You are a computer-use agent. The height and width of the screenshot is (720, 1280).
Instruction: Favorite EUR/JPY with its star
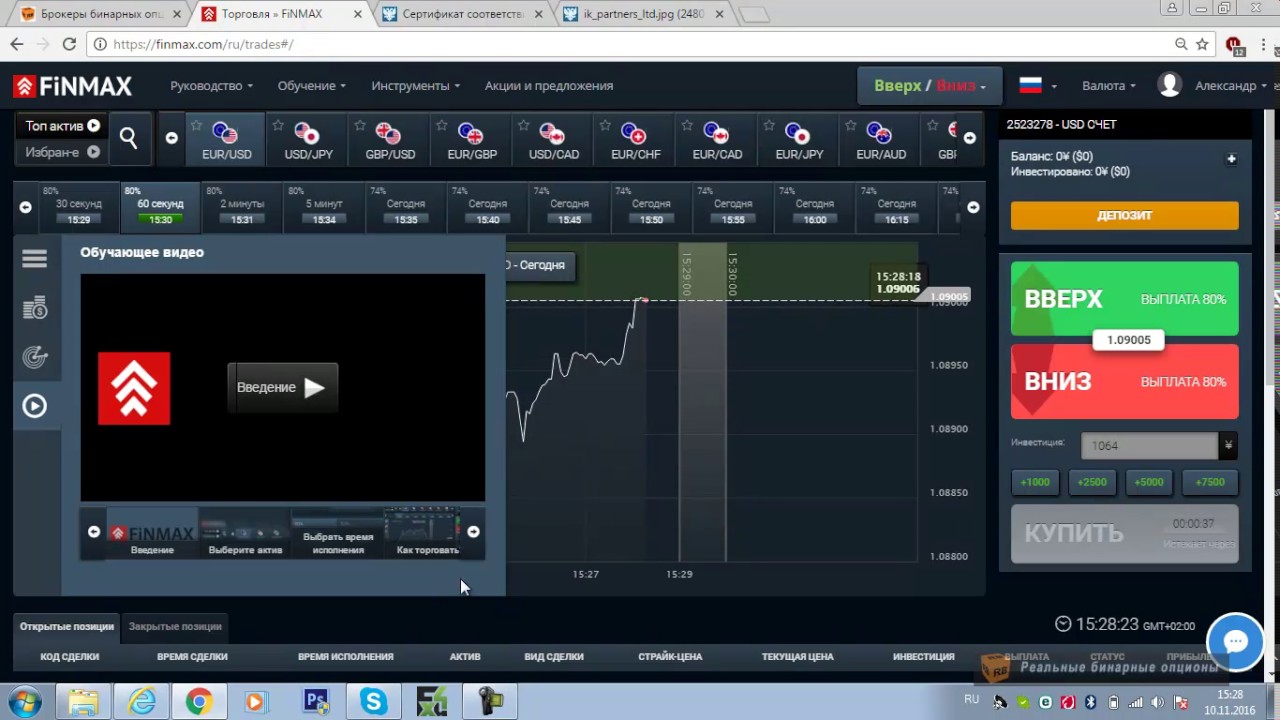click(769, 126)
